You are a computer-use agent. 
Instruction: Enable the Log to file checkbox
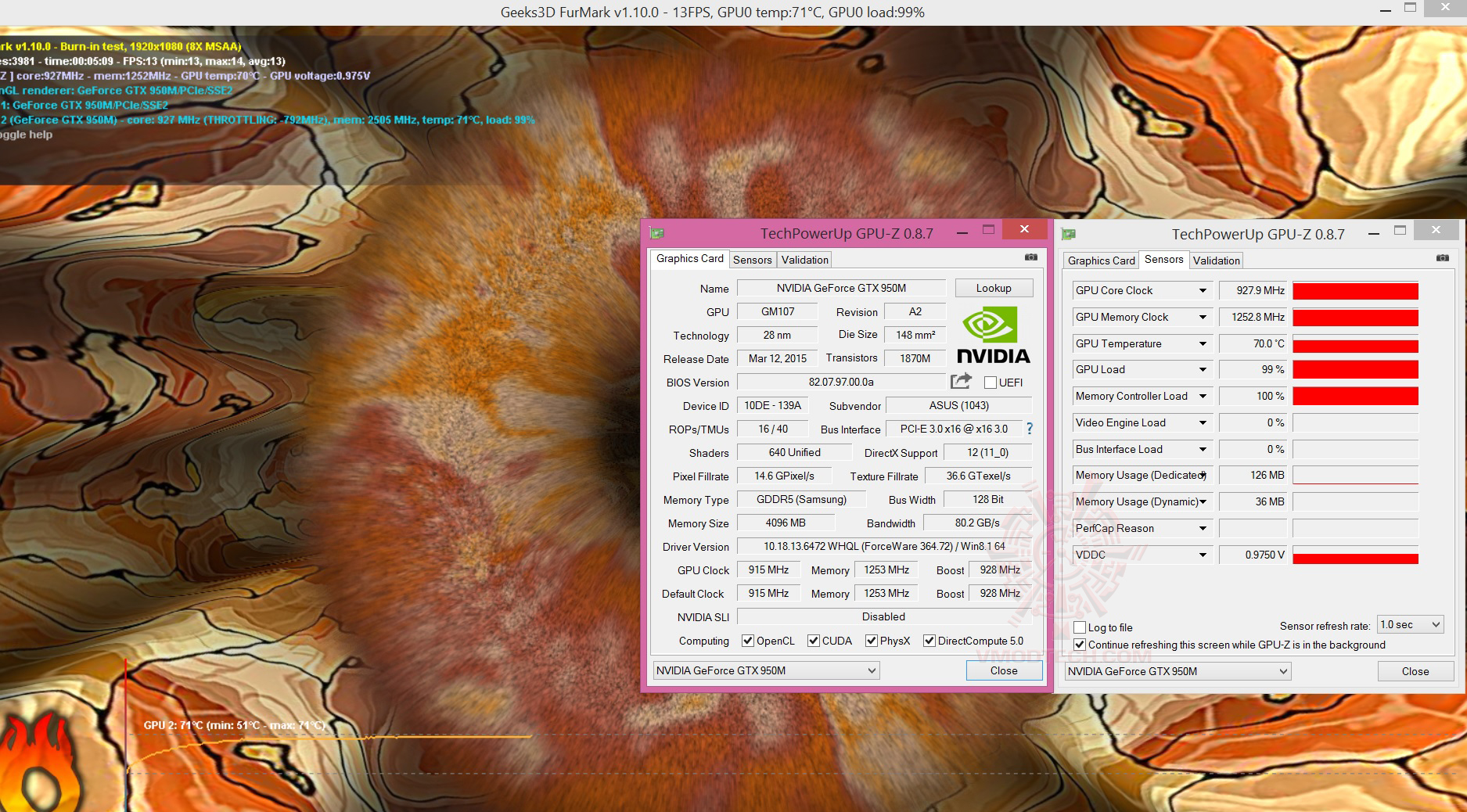(1080, 627)
